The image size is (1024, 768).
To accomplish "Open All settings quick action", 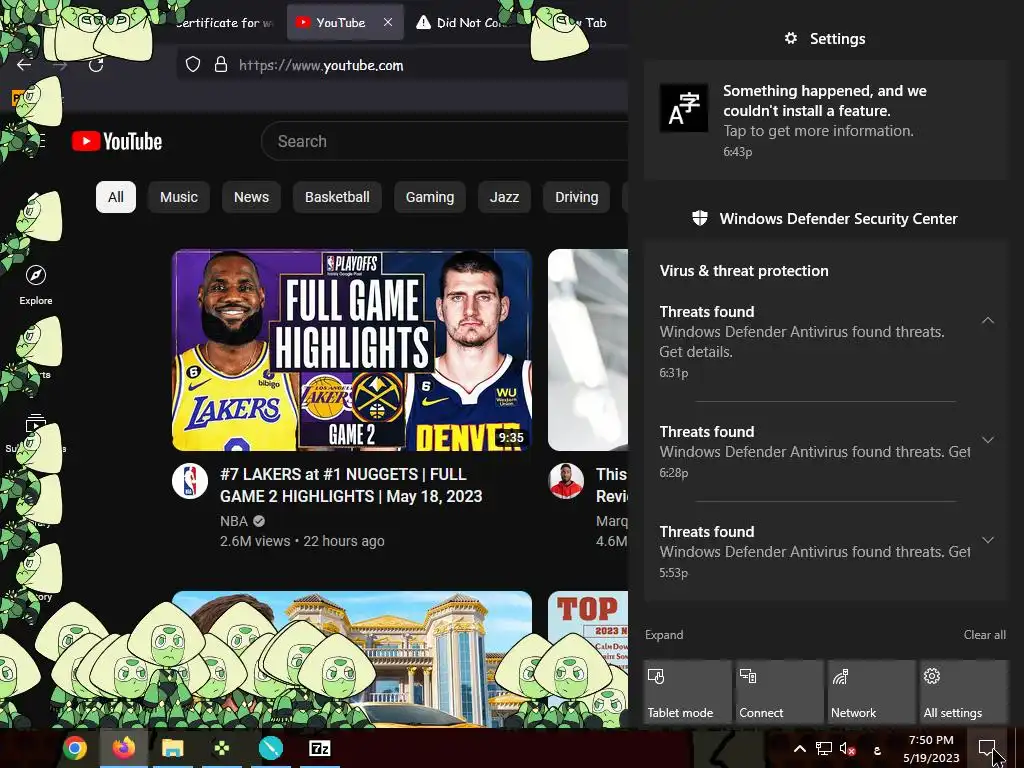I will [964, 692].
